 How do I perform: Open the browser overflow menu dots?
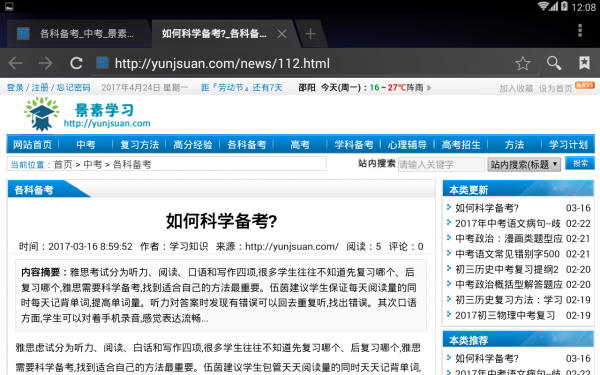(580, 30)
